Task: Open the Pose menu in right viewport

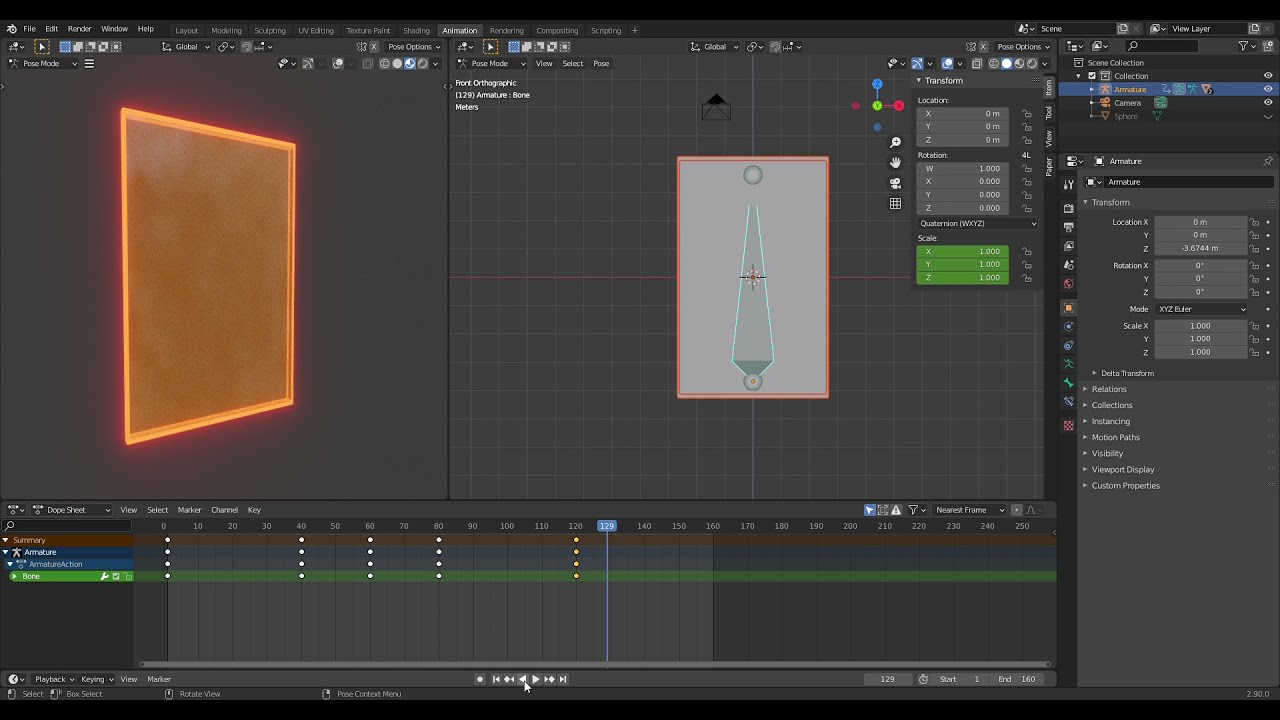Action: click(x=601, y=63)
